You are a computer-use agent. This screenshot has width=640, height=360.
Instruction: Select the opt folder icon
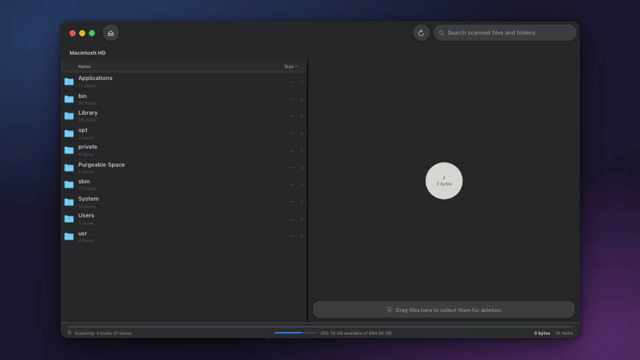tap(69, 133)
